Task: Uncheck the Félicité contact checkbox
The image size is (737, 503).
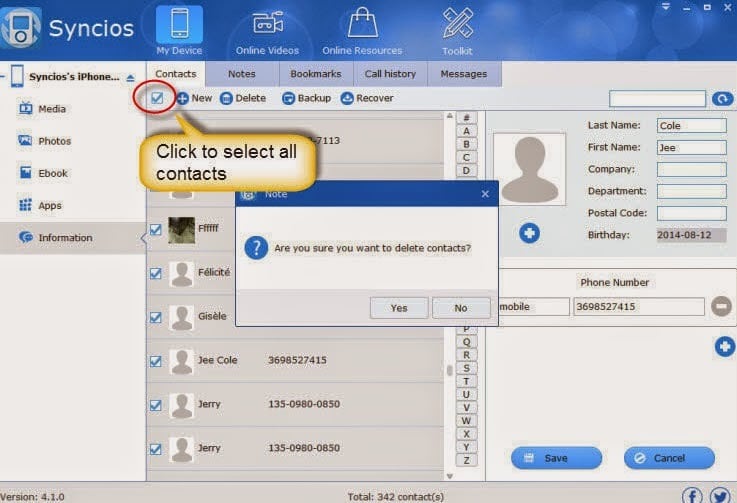Action: point(156,272)
